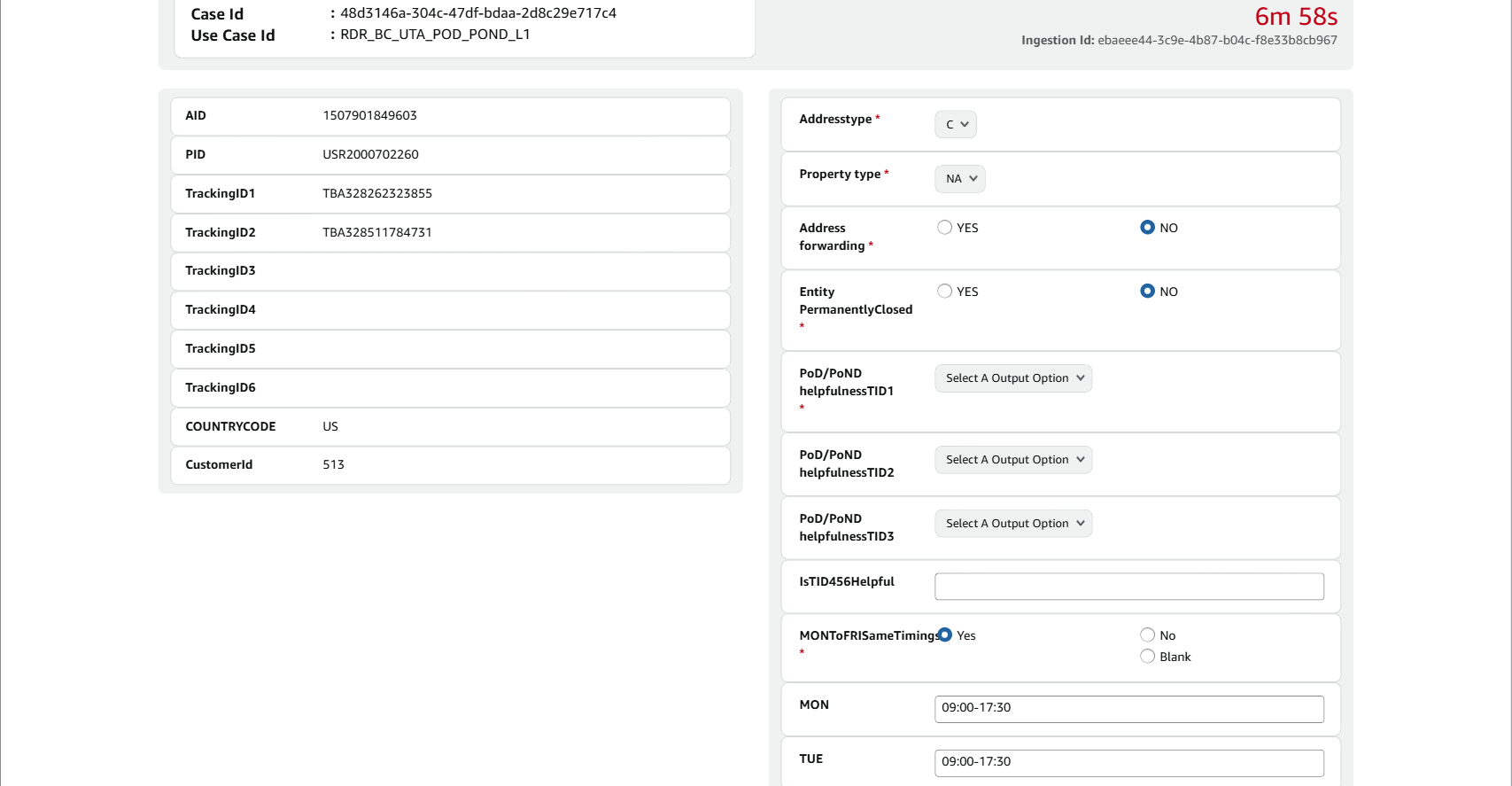Click the TUE timing input field
This screenshot has height=786, width=1512.
(x=1129, y=763)
